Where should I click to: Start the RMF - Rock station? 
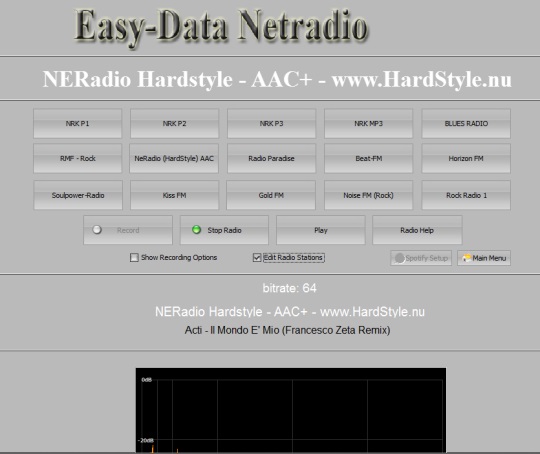[77, 158]
